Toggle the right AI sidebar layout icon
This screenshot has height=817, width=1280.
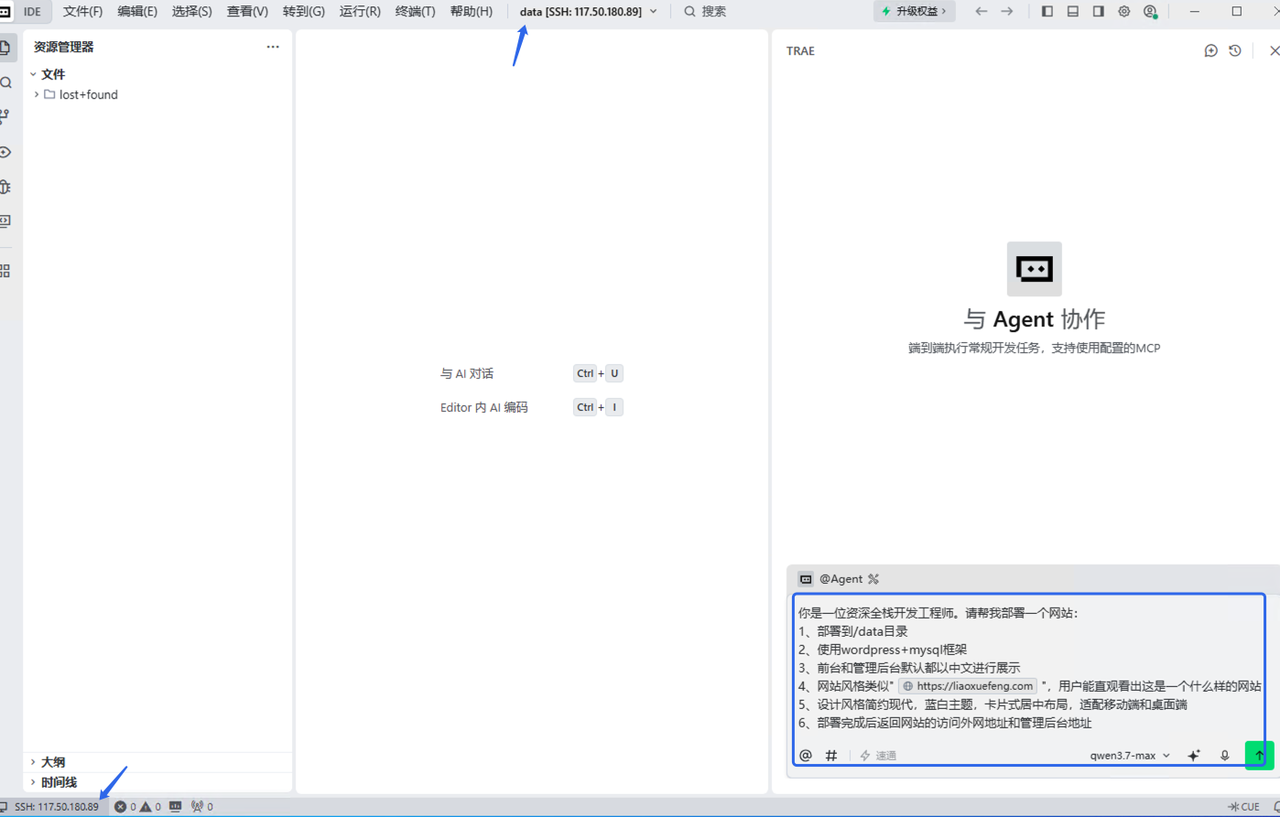coord(1098,11)
